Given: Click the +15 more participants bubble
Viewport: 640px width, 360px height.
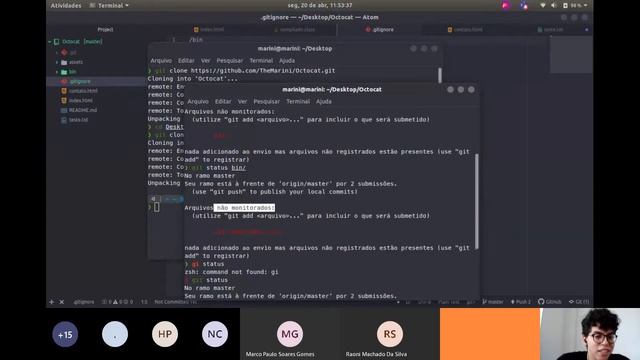Looking at the screenshot, I should pyautogui.click(x=65, y=335).
